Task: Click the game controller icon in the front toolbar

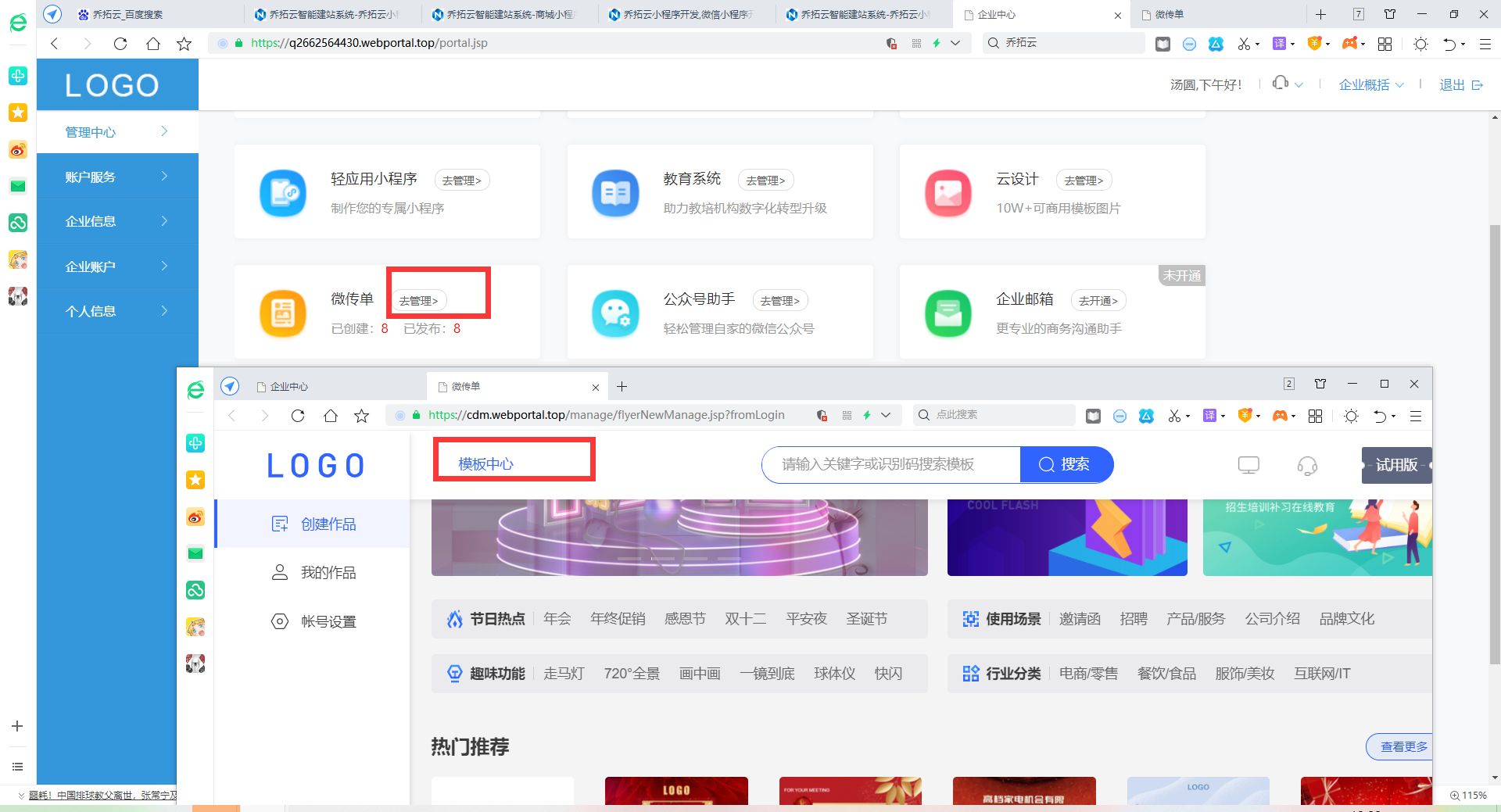Action: [x=1280, y=416]
